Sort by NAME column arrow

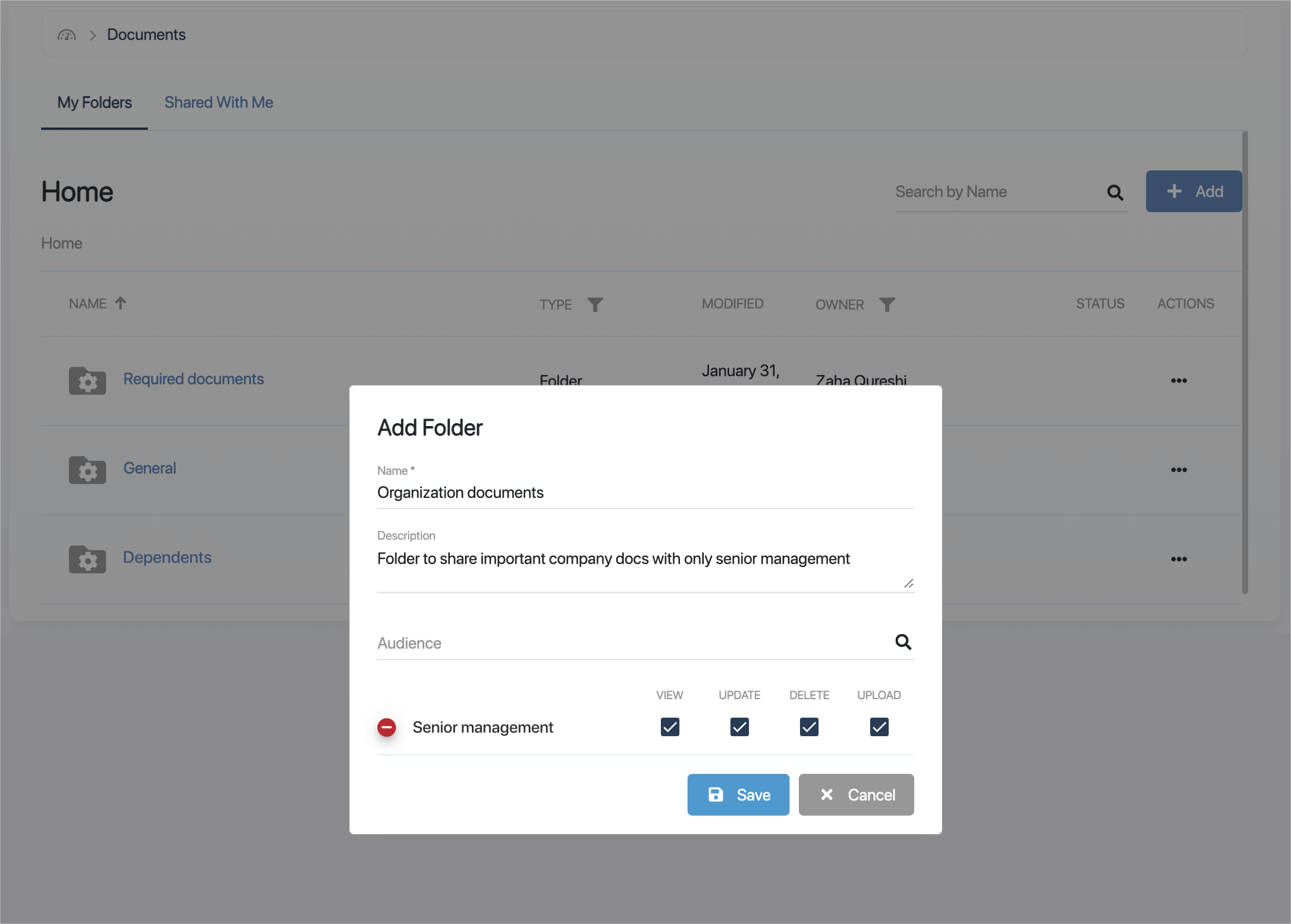121,303
